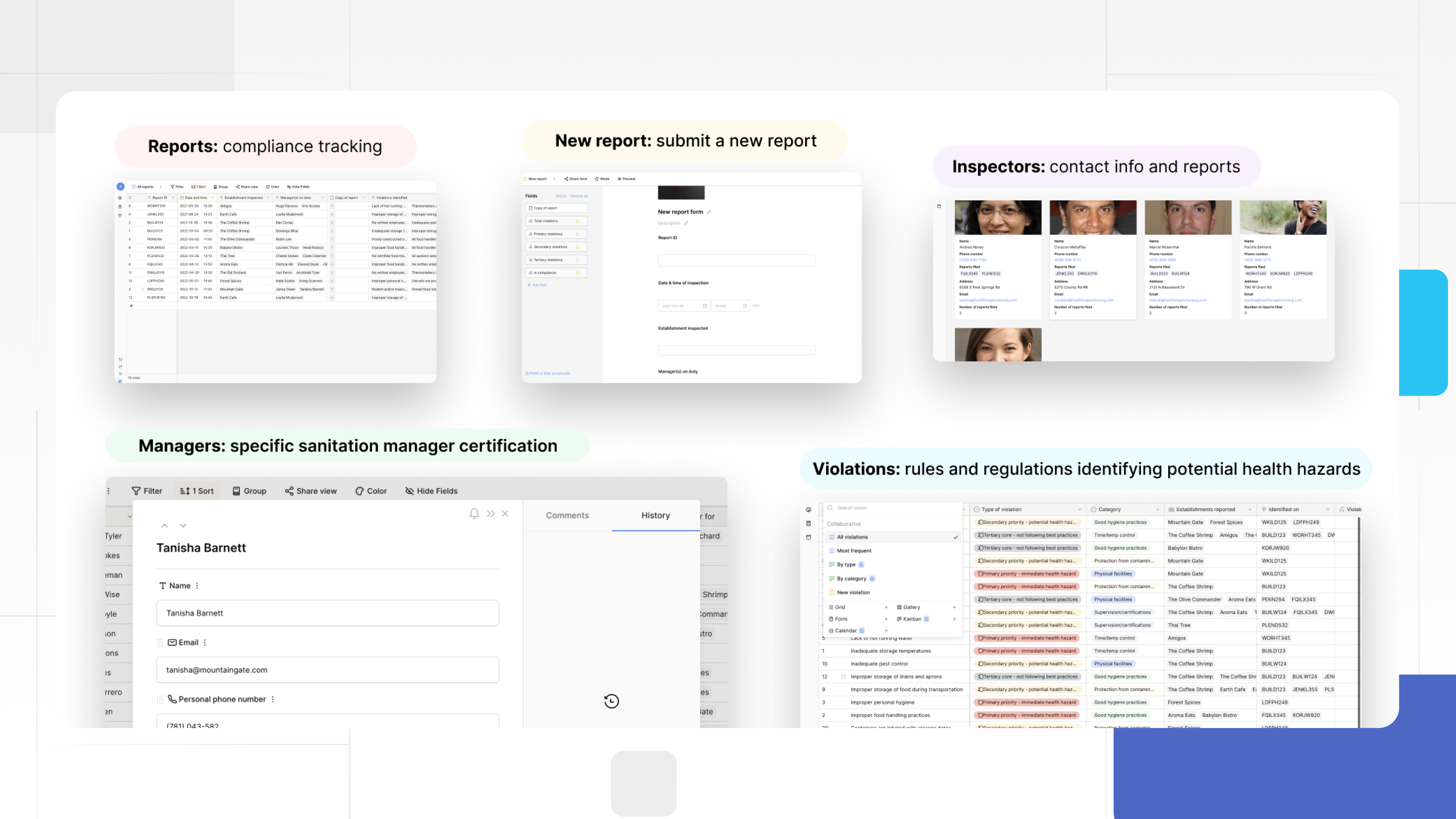This screenshot has height=819, width=1456.
Task: Click the double-chevron expand icon in record panel
Action: (x=491, y=513)
